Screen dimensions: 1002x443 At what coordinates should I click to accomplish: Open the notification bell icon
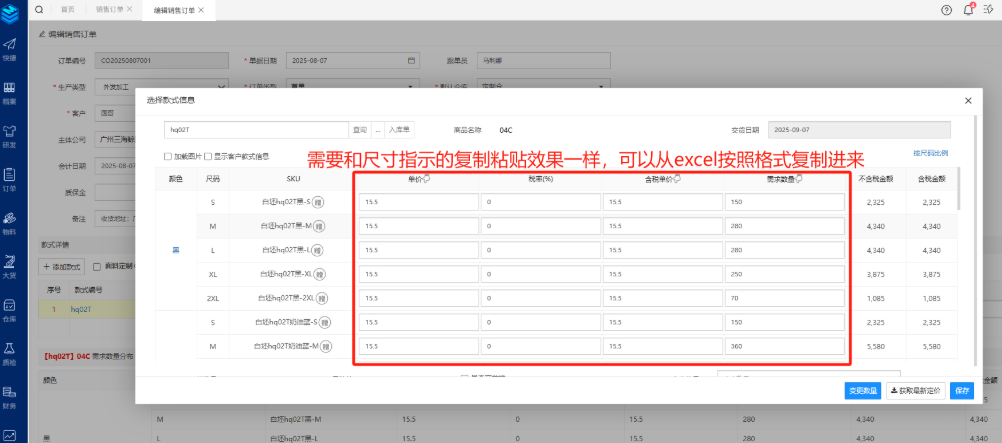tap(968, 9)
